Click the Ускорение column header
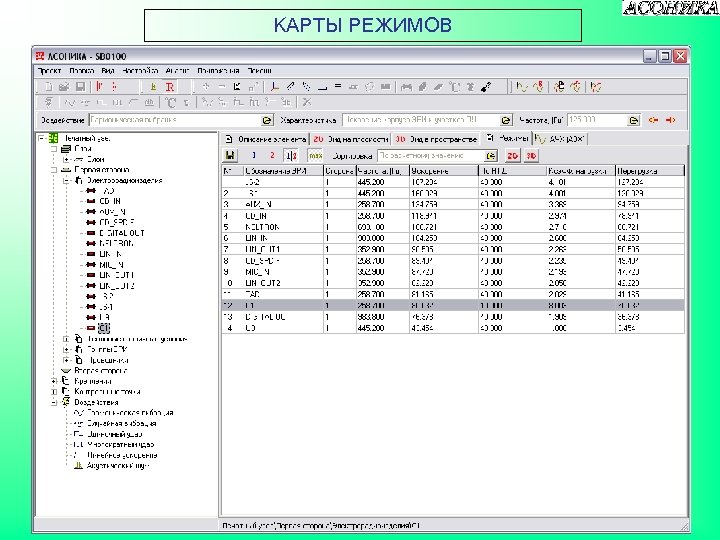 point(444,171)
